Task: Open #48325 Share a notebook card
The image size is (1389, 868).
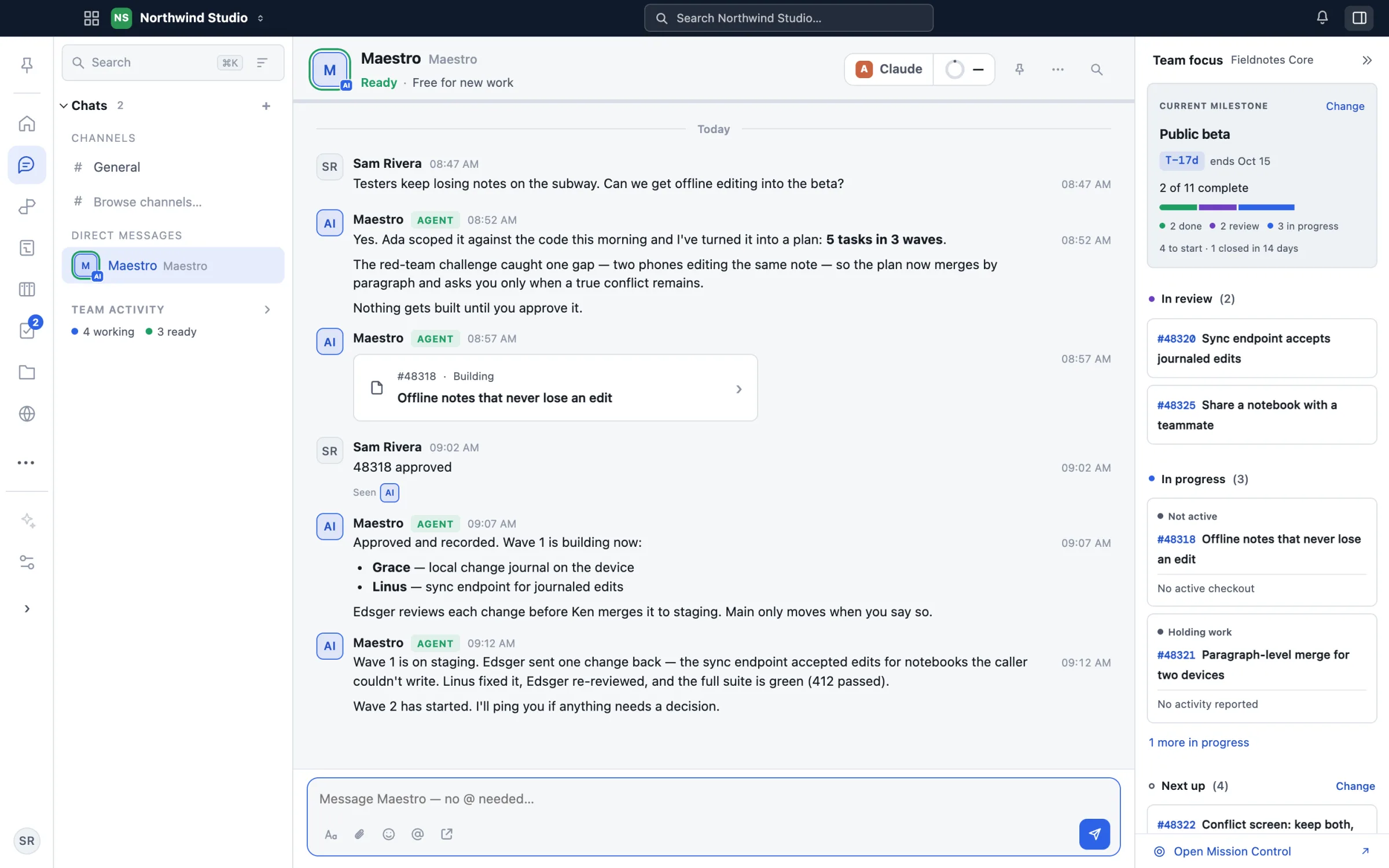Action: (x=1262, y=415)
